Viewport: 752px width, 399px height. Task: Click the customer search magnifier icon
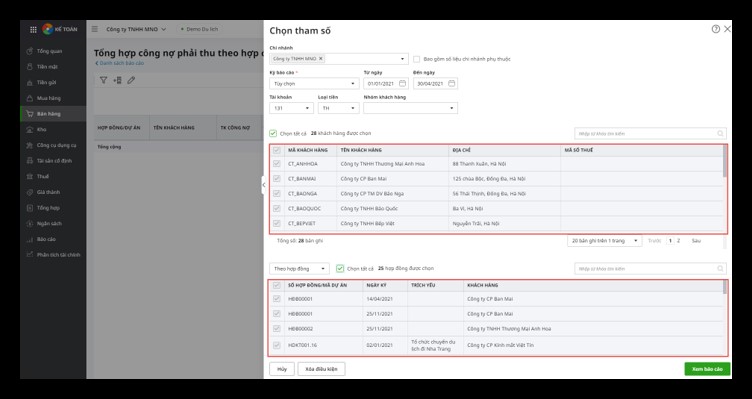point(720,134)
